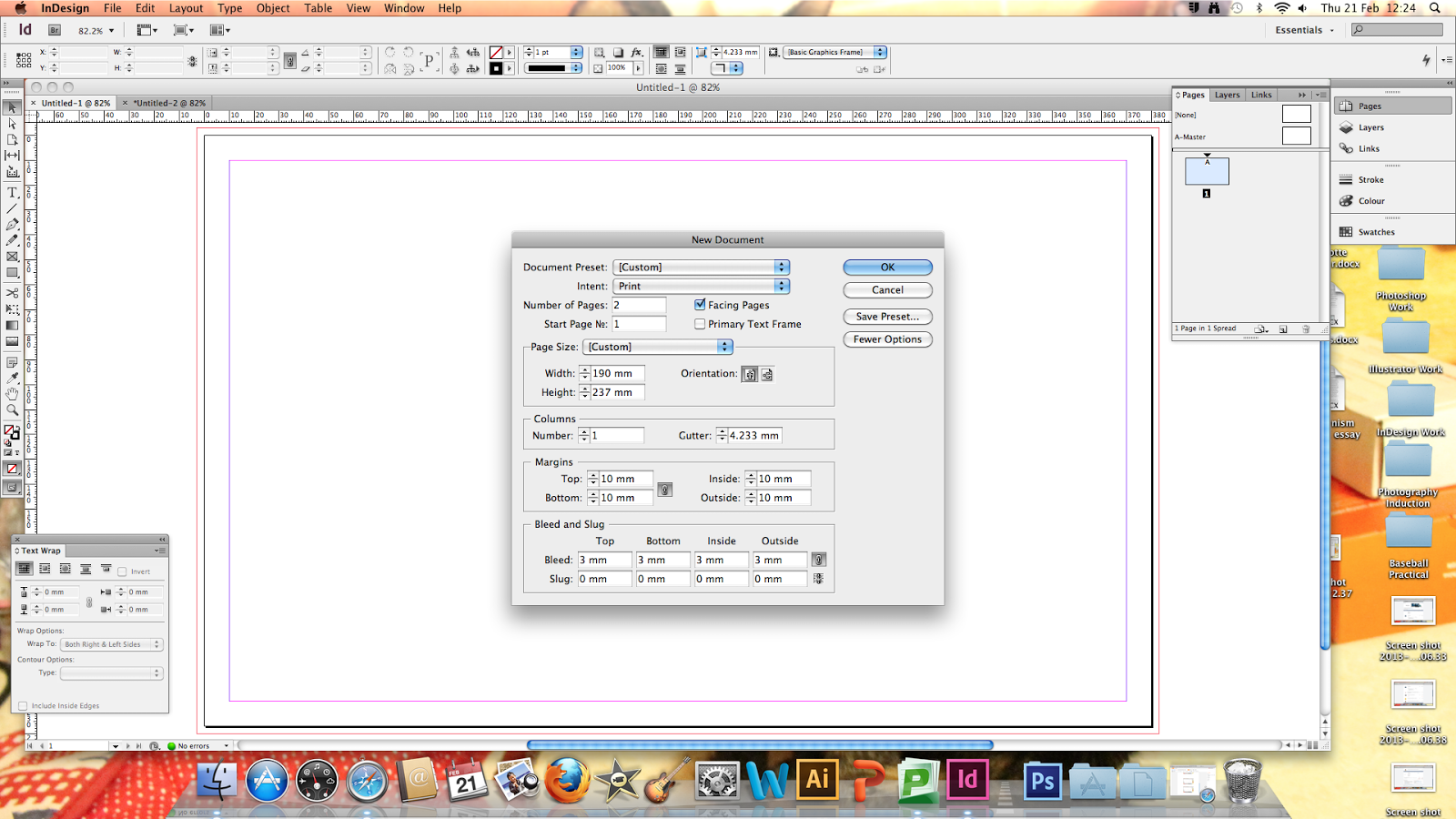The image size is (1456, 819).
Task: Choose the Zoom tool
Action: pyautogui.click(x=12, y=410)
